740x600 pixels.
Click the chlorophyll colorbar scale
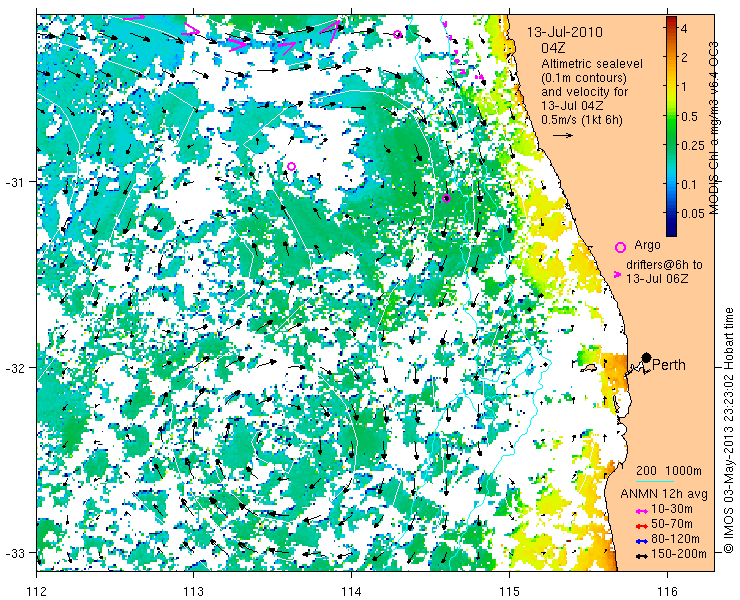click(671, 126)
